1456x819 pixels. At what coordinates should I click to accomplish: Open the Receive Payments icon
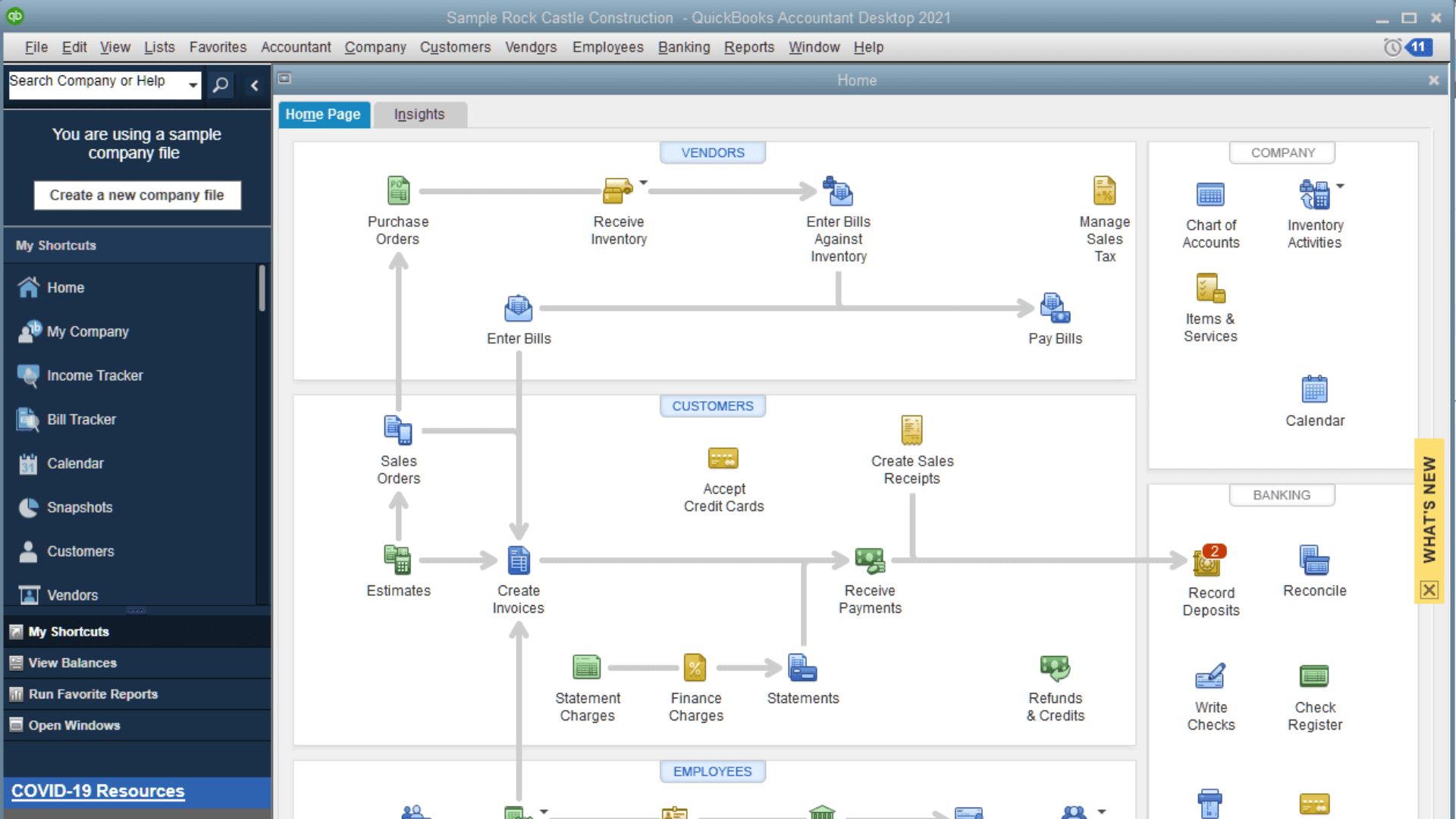870,561
